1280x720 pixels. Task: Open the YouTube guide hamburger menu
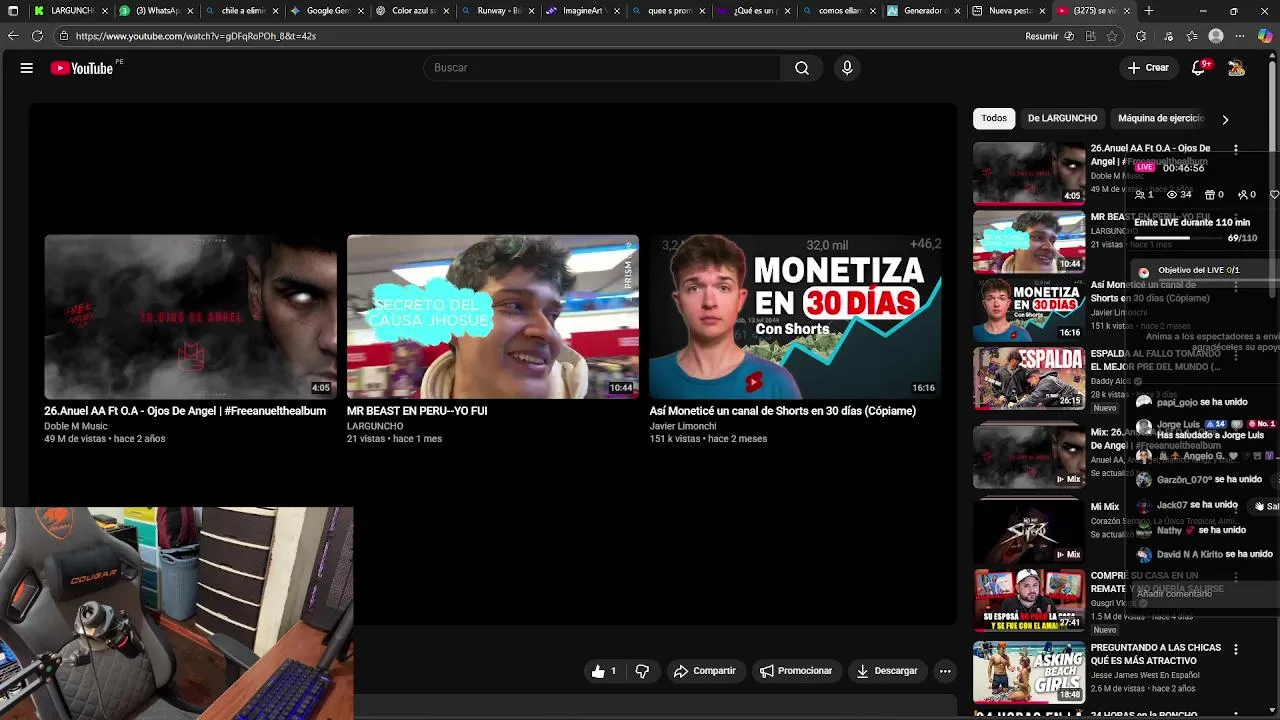point(27,68)
